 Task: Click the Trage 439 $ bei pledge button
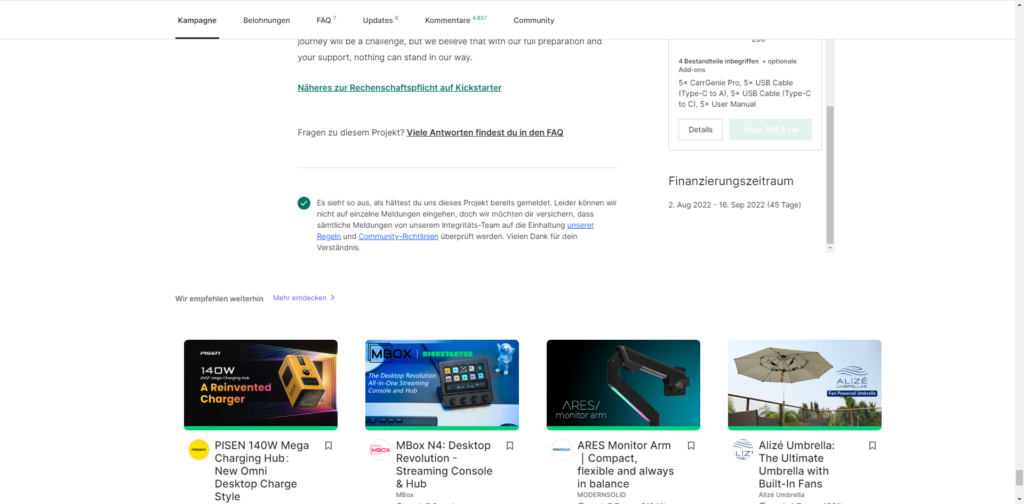pos(770,129)
